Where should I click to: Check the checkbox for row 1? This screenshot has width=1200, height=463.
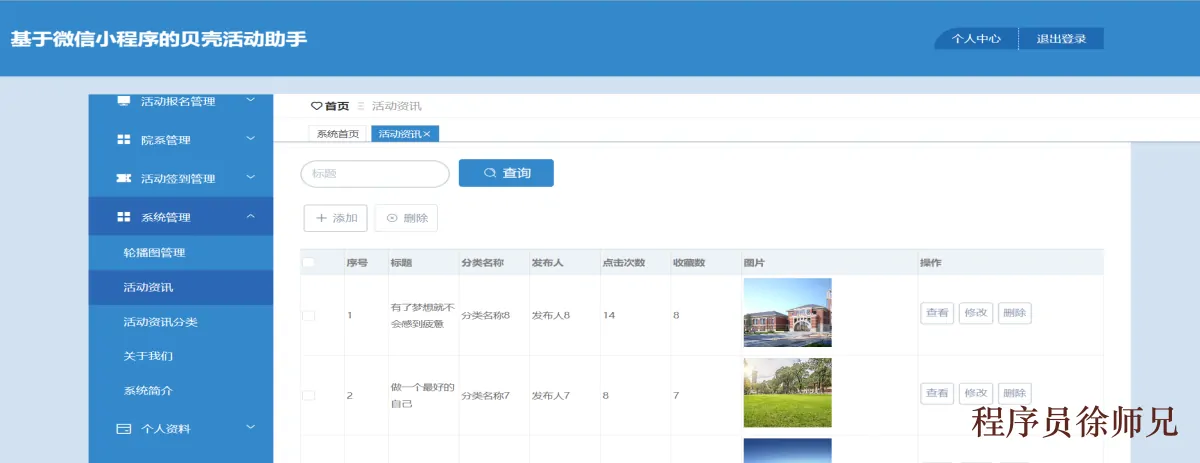click(309, 316)
